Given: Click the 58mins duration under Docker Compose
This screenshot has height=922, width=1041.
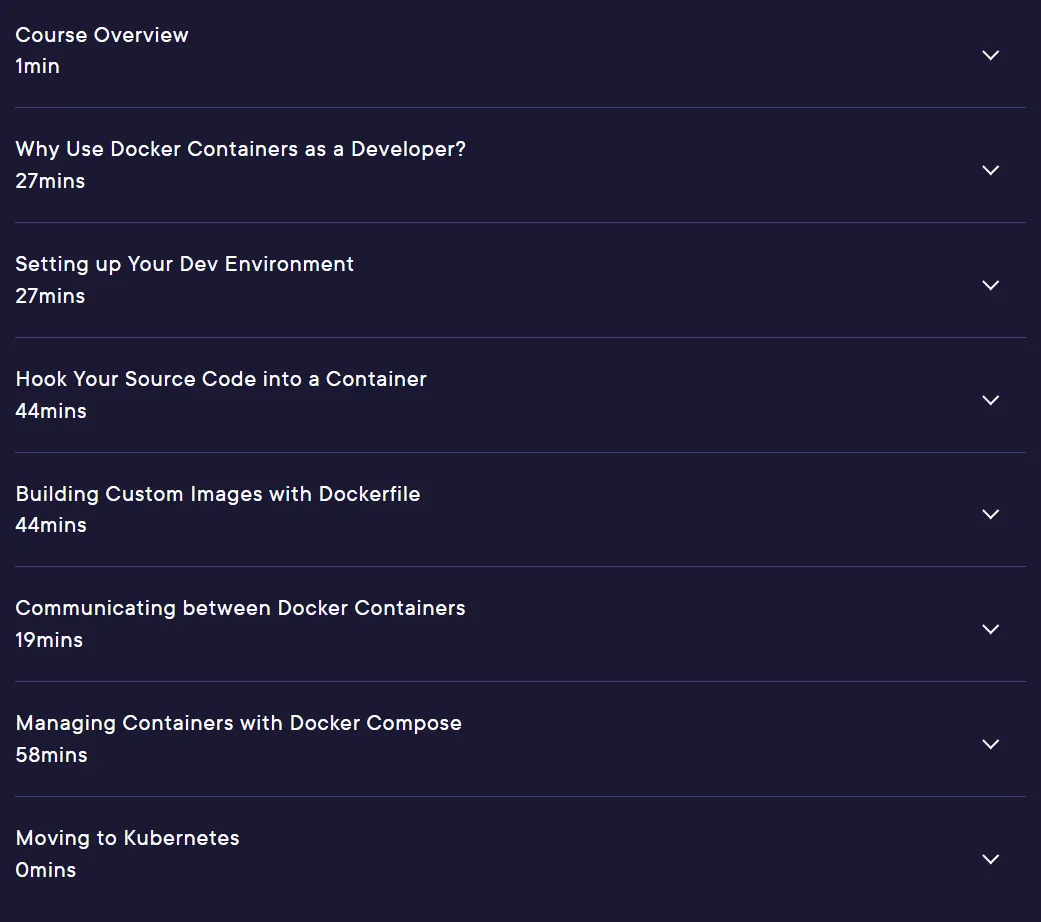Looking at the screenshot, I should (x=51, y=755).
